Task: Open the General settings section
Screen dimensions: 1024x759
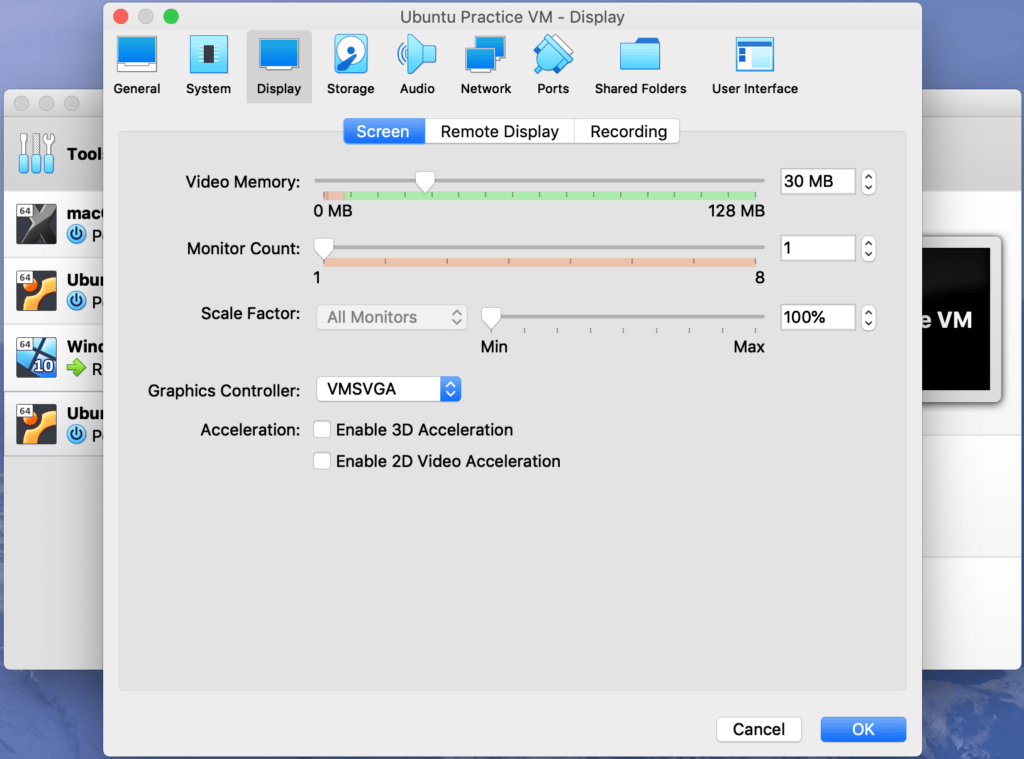Action: point(136,66)
